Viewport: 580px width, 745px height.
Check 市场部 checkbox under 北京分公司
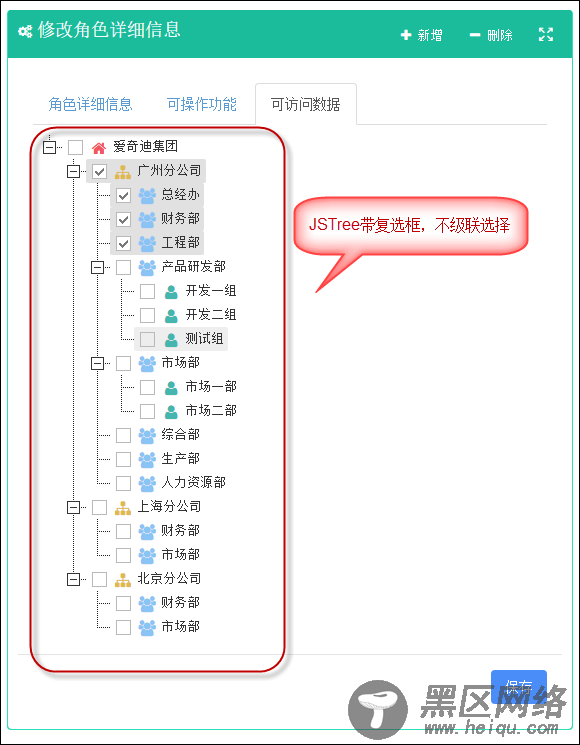pyautogui.click(x=124, y=627)
